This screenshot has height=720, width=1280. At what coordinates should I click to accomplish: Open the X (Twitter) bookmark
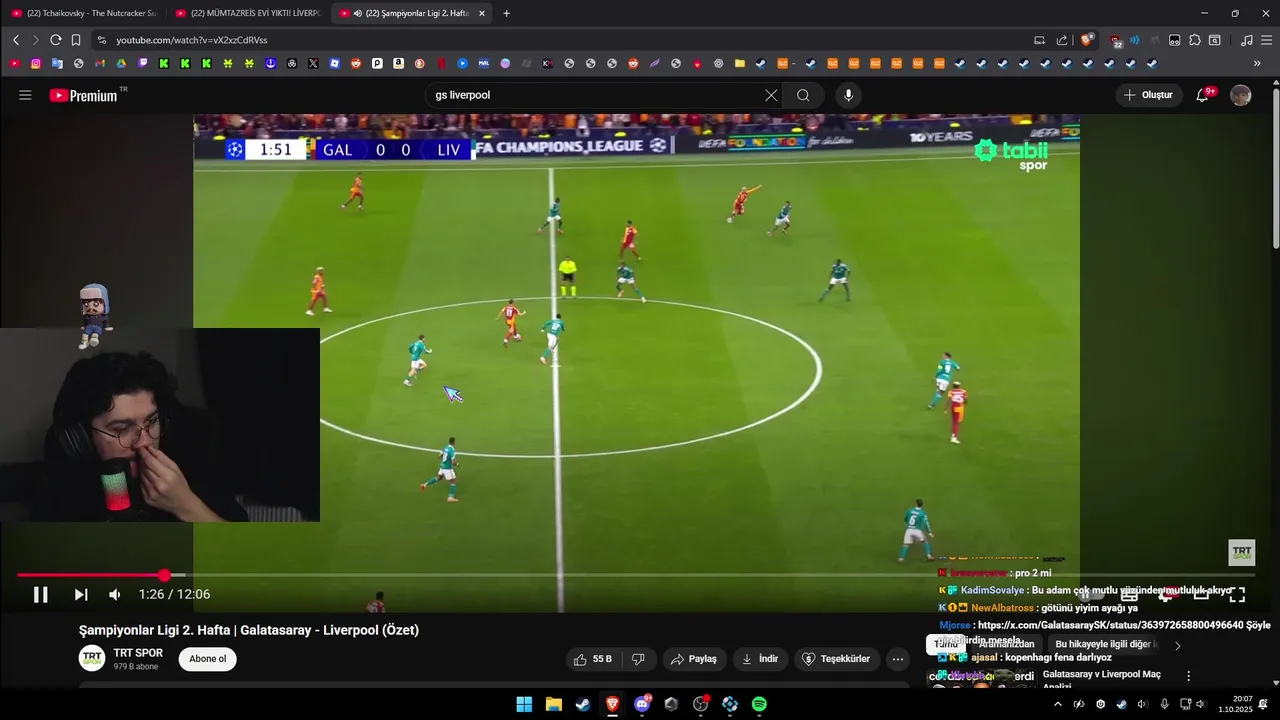tap(313, 63)
